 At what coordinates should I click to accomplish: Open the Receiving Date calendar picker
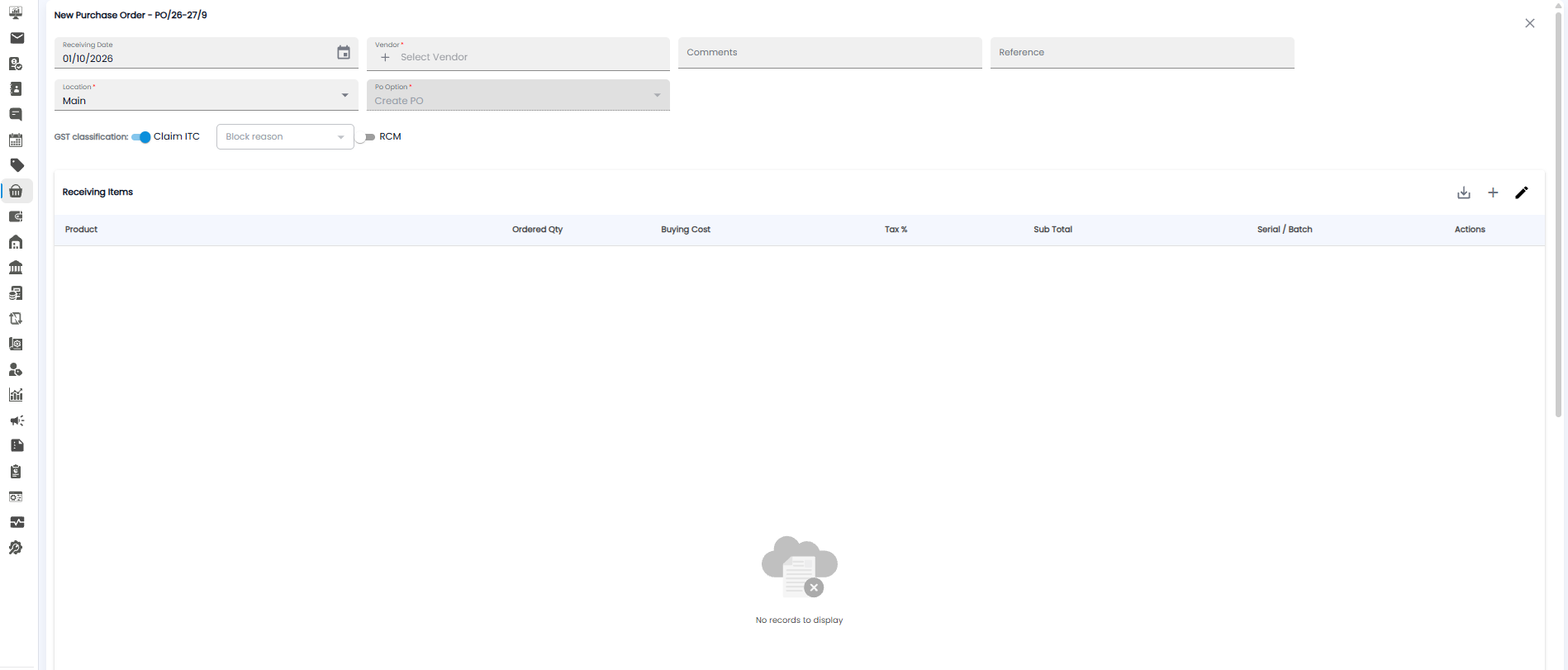344,53
